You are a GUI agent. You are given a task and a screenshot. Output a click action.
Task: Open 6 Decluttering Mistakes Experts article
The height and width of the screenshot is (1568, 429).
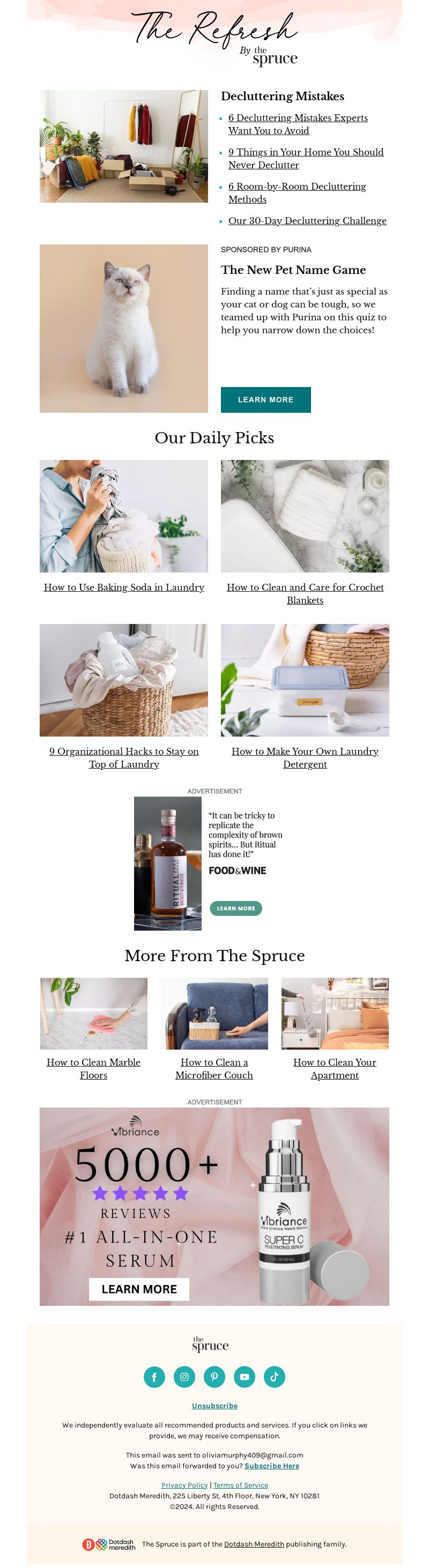(x=298, y=124)
